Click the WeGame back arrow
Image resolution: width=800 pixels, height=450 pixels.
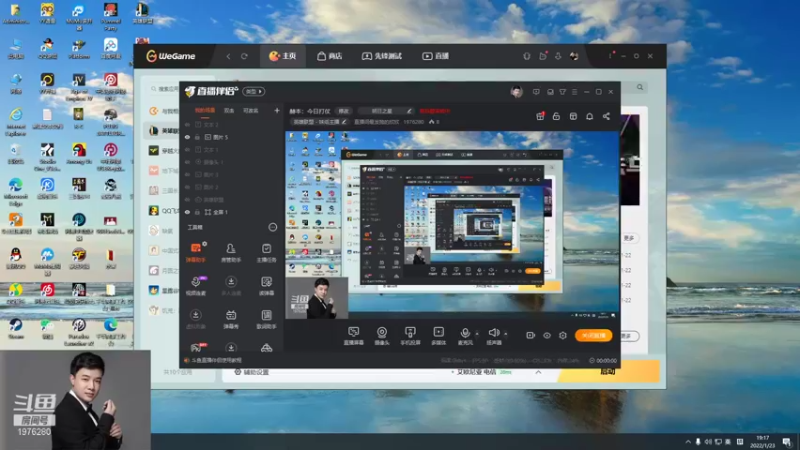coord(228,56)
